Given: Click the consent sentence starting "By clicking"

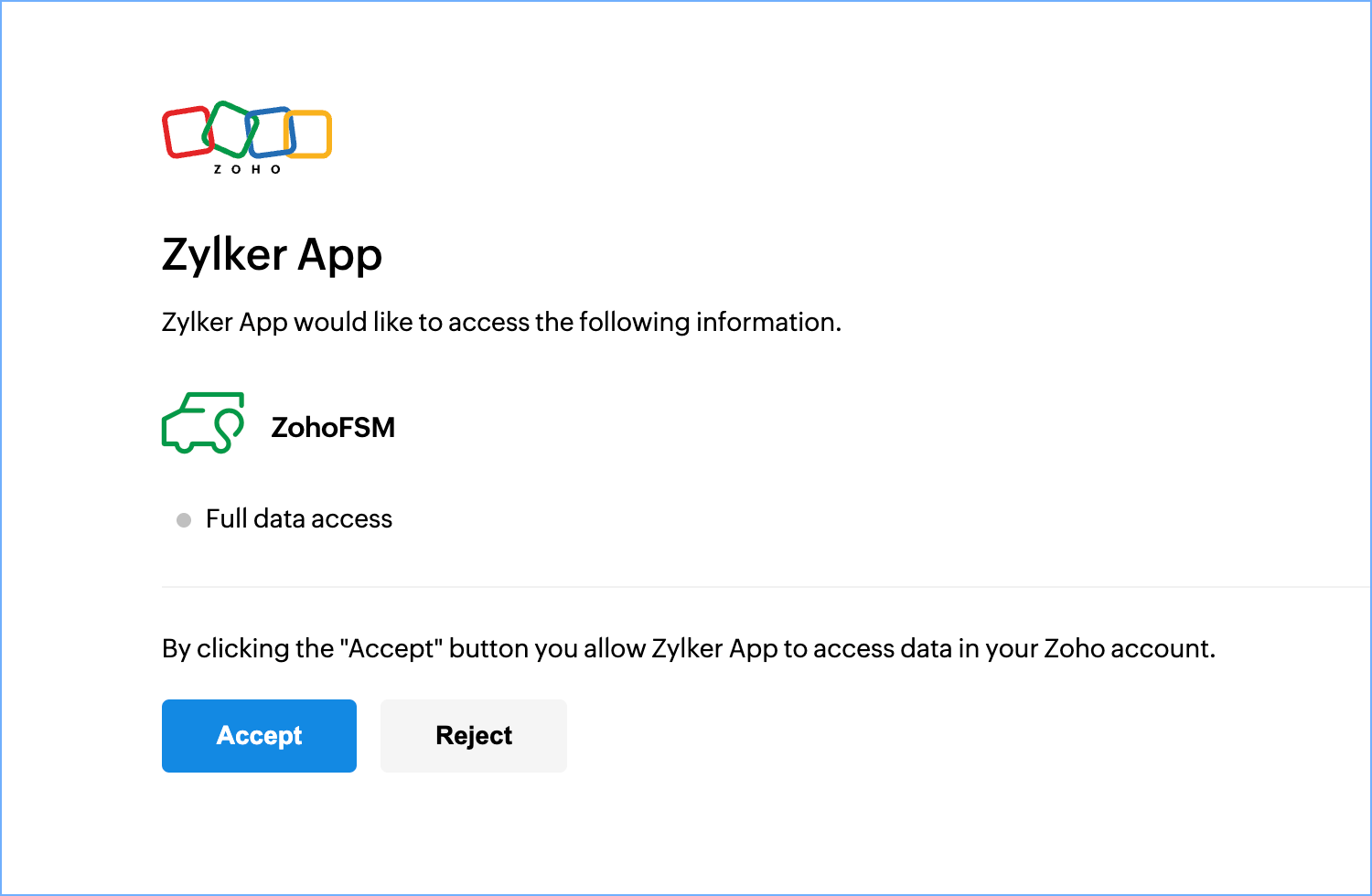Looking at the screenshot, I should point(688,648).
